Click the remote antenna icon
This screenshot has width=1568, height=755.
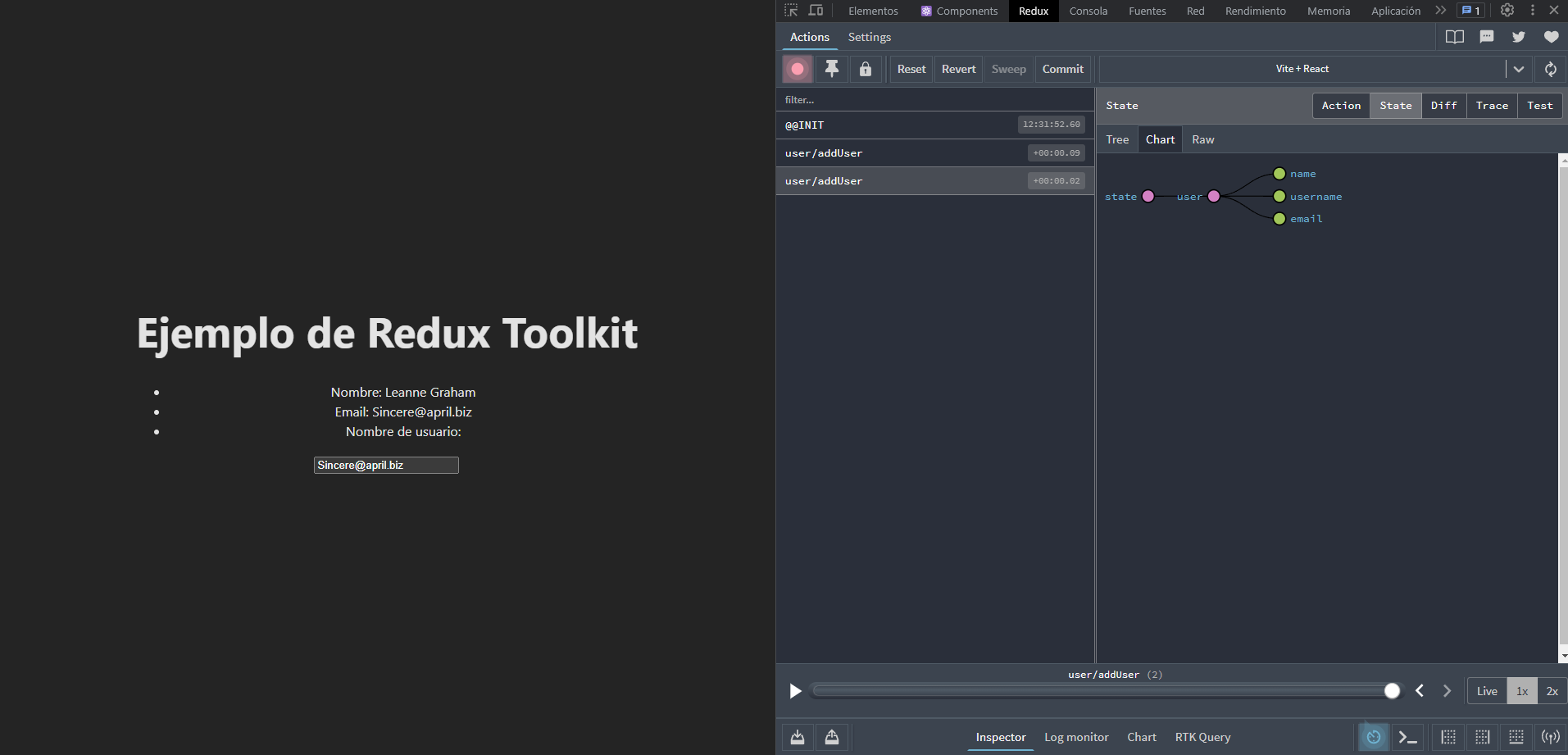pos(1550,737)
